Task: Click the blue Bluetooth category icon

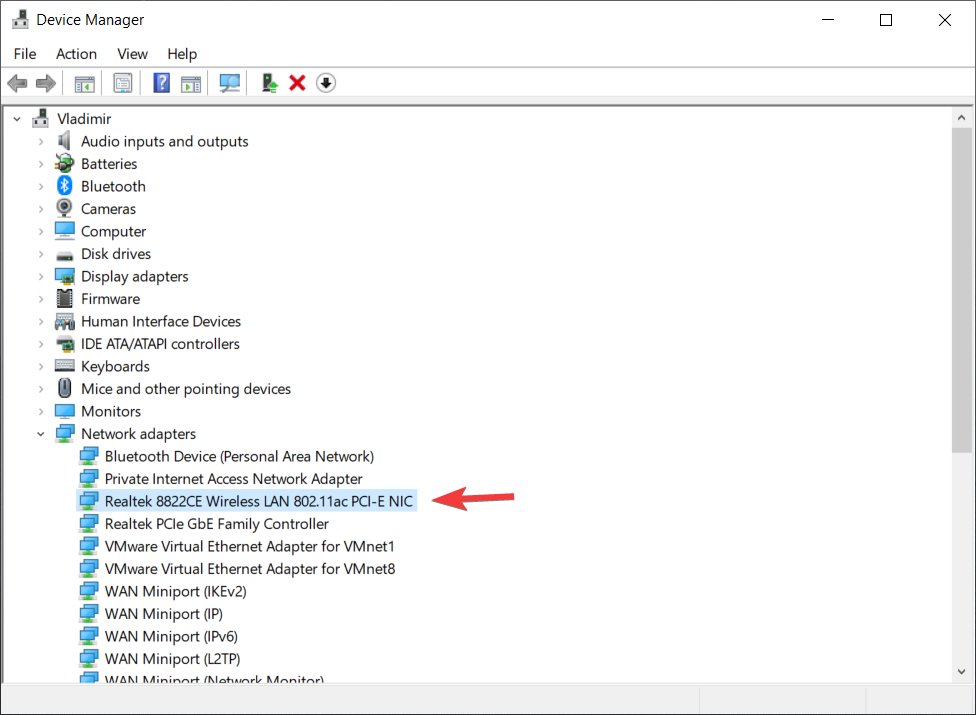Action: pyautogui.click(x=65, y=185)
